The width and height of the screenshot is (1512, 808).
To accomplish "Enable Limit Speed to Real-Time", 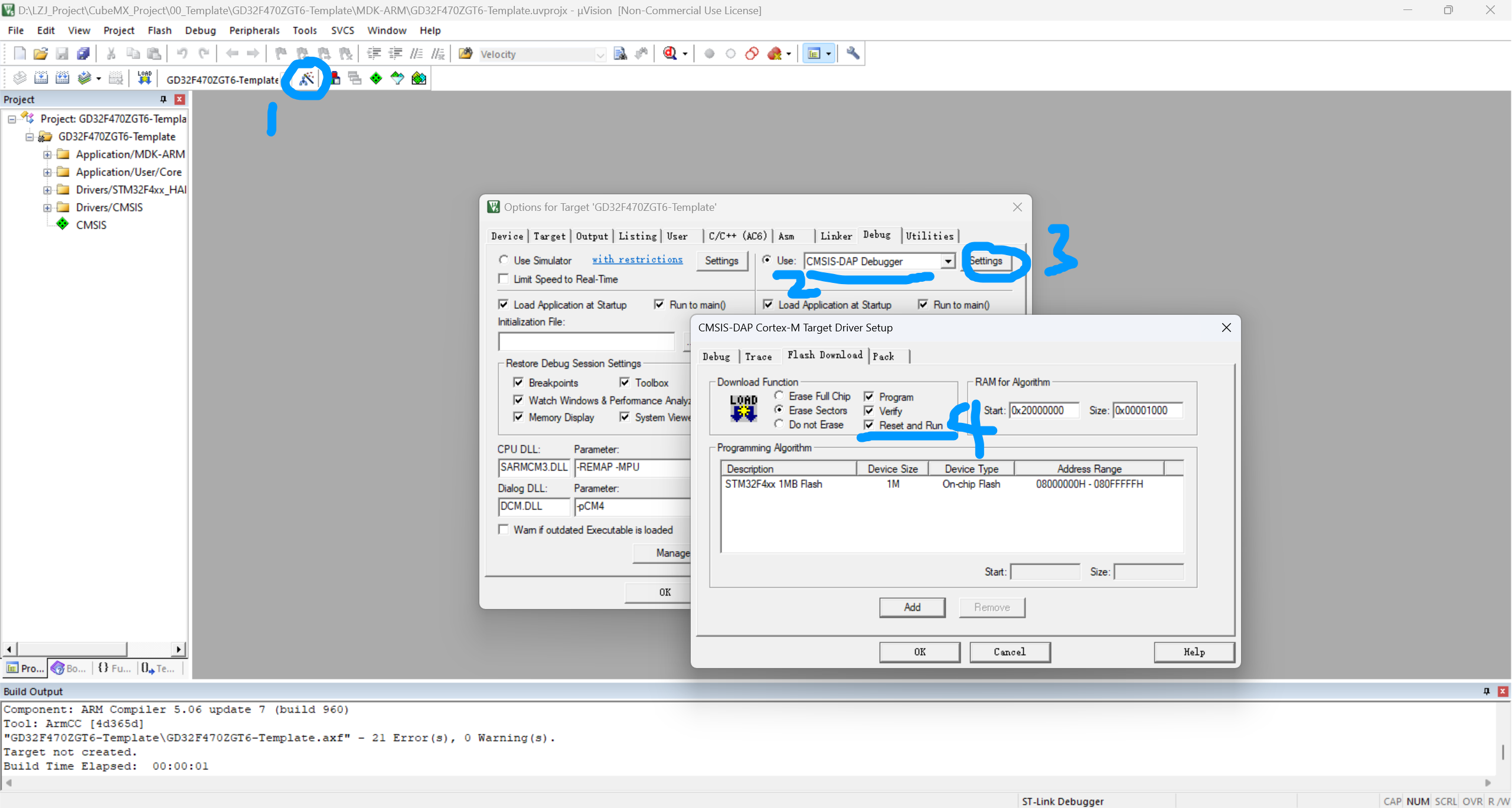I will tap(504, 279).
